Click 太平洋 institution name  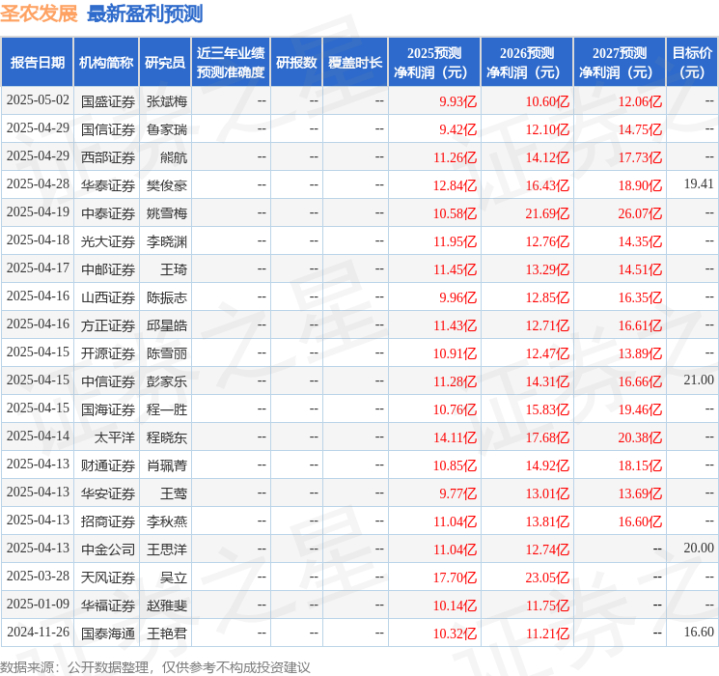click(x=114, y=437)
